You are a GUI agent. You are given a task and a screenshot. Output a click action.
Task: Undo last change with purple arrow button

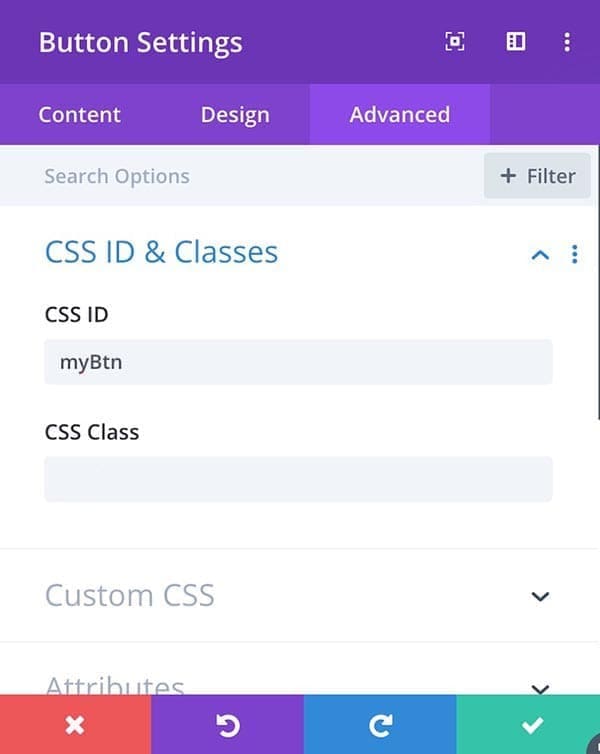pos(227,724)
